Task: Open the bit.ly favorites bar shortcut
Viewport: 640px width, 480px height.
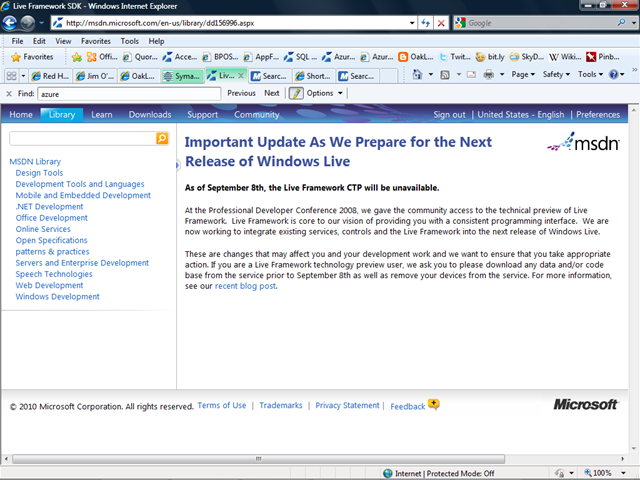Action: pyautogui.click(x=490, y=57)
